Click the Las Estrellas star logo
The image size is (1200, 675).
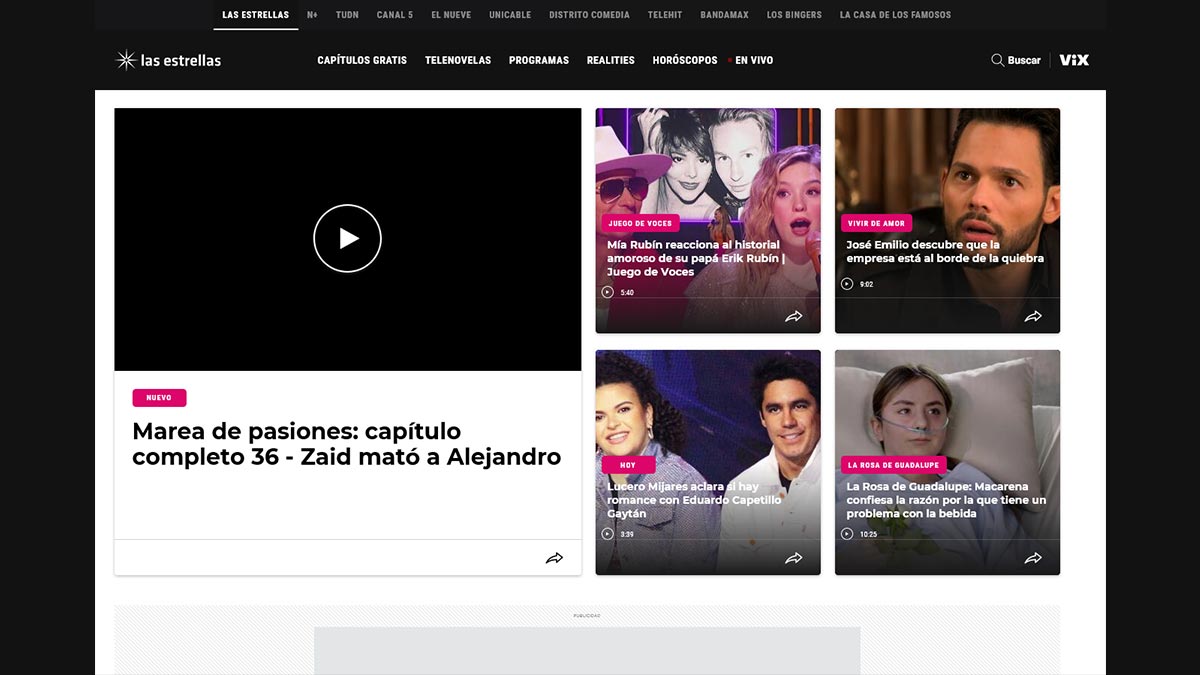click(127, 60)
